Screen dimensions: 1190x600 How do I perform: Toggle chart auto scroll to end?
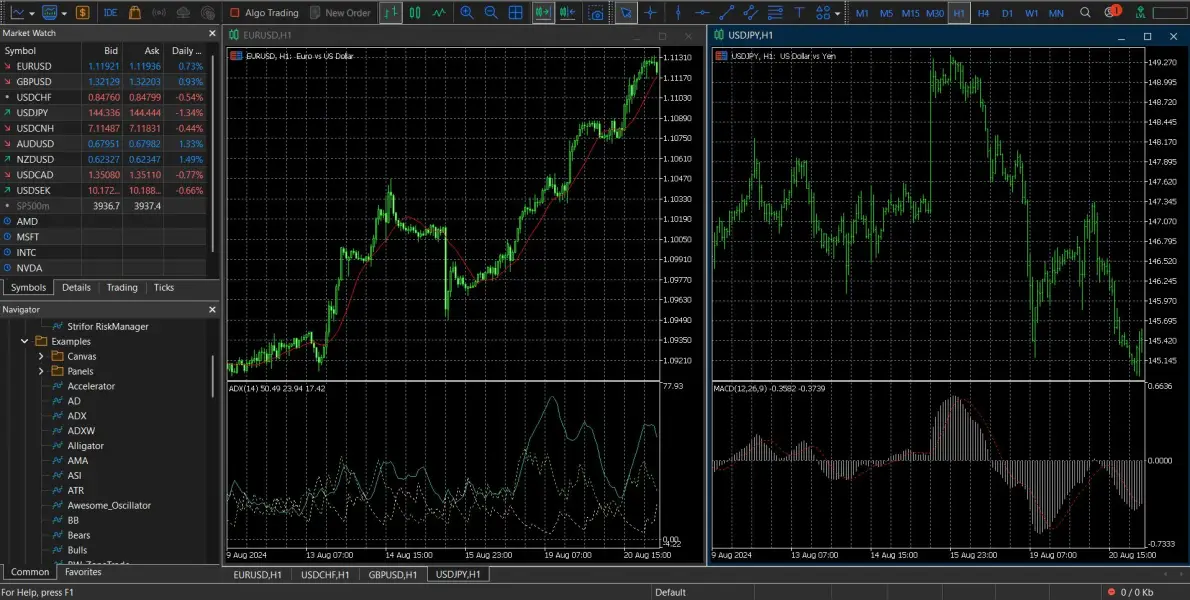pos(543,13)
